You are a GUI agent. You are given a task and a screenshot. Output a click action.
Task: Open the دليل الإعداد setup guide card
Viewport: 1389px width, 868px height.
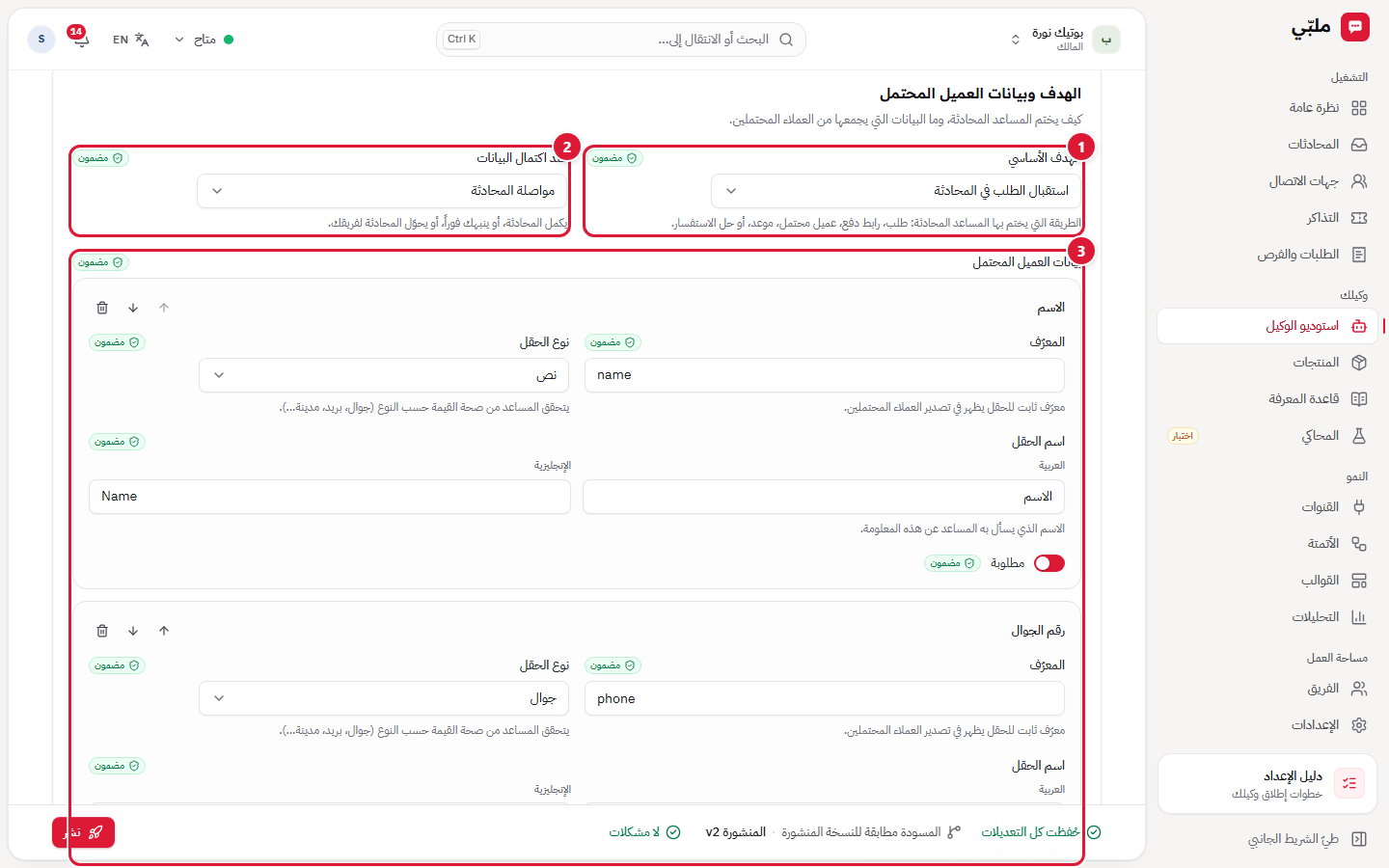pos(1266,784)
